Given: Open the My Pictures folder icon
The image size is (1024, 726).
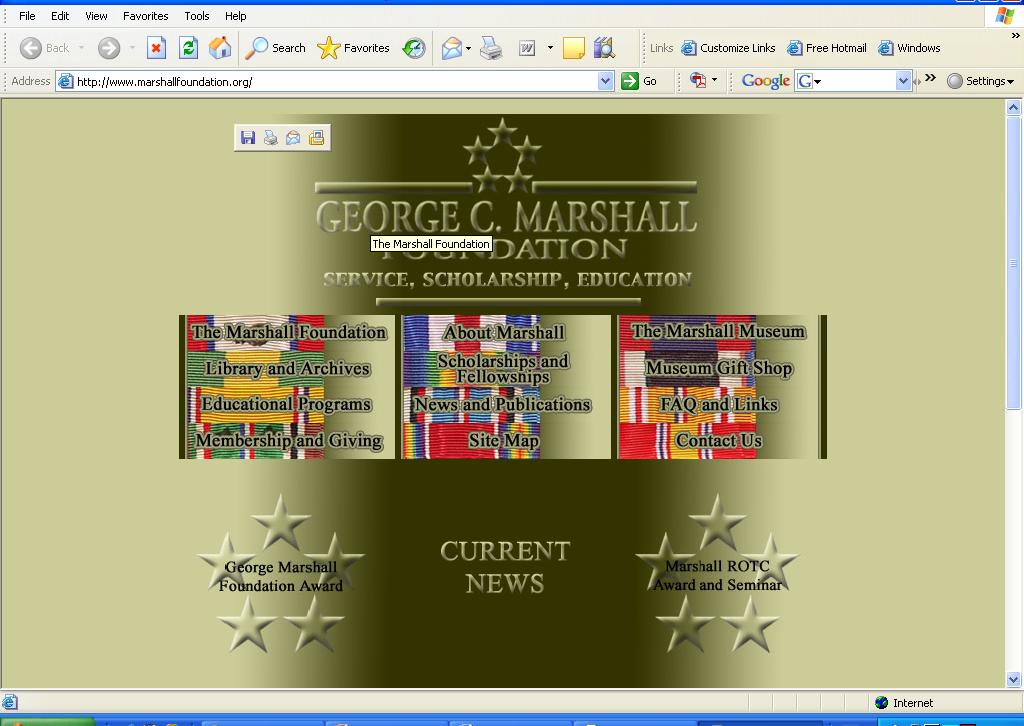Looking at the screenshot, I should point(316,137).
